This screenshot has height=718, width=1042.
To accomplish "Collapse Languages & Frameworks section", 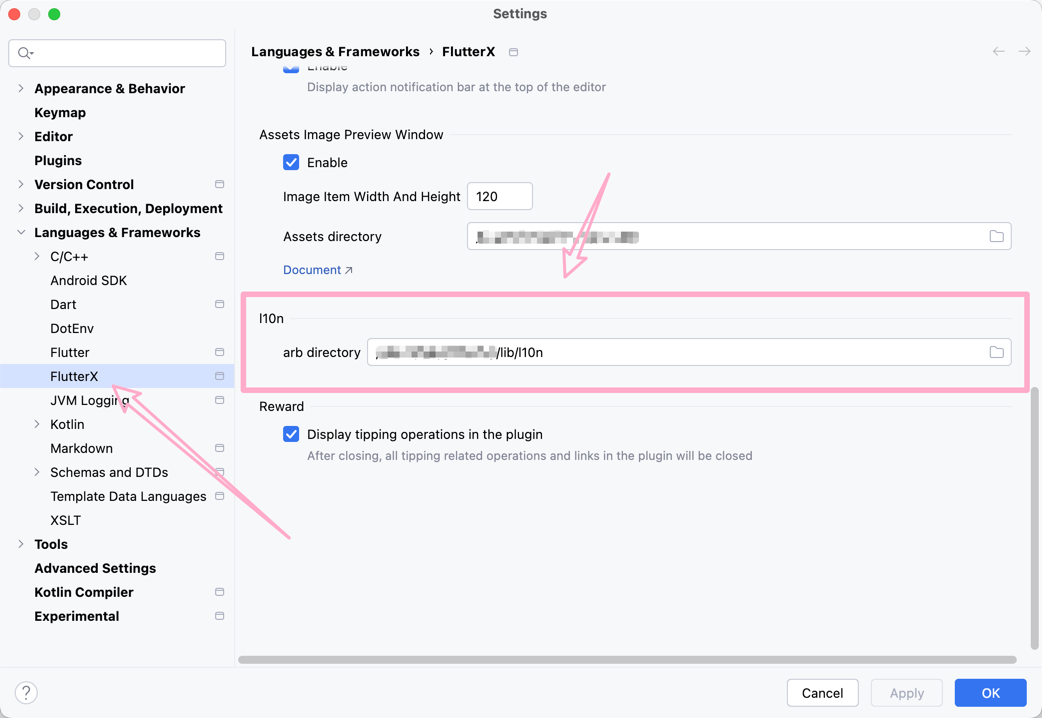I will click(x=21, y=232).
